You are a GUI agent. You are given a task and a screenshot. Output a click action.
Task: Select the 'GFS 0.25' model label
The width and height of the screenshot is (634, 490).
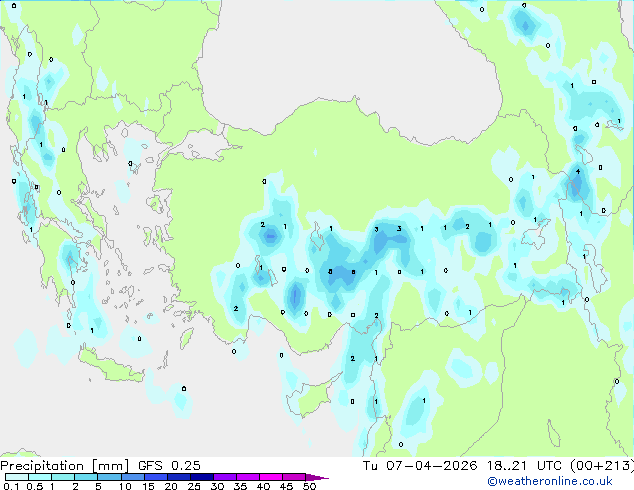[x=169, y=466]
